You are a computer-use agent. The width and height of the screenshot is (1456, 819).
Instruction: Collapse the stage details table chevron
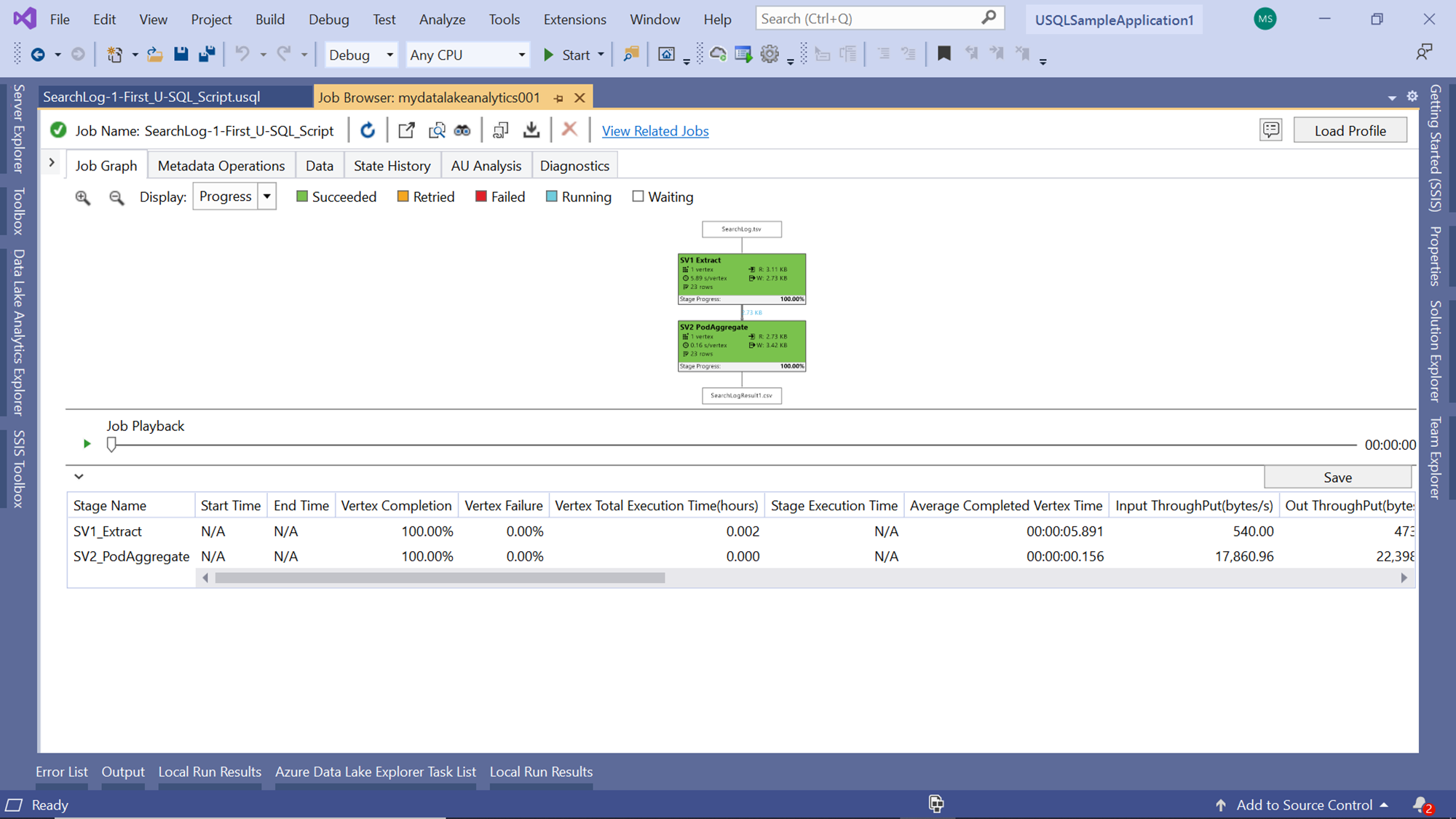[79, 477]
